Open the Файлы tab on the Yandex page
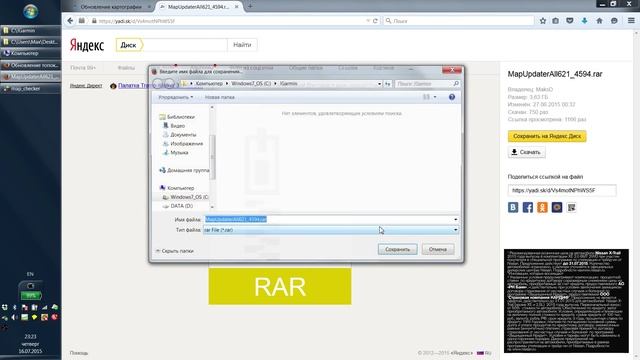Viewport: 640px width, 360px height. [x=126, y=68]
